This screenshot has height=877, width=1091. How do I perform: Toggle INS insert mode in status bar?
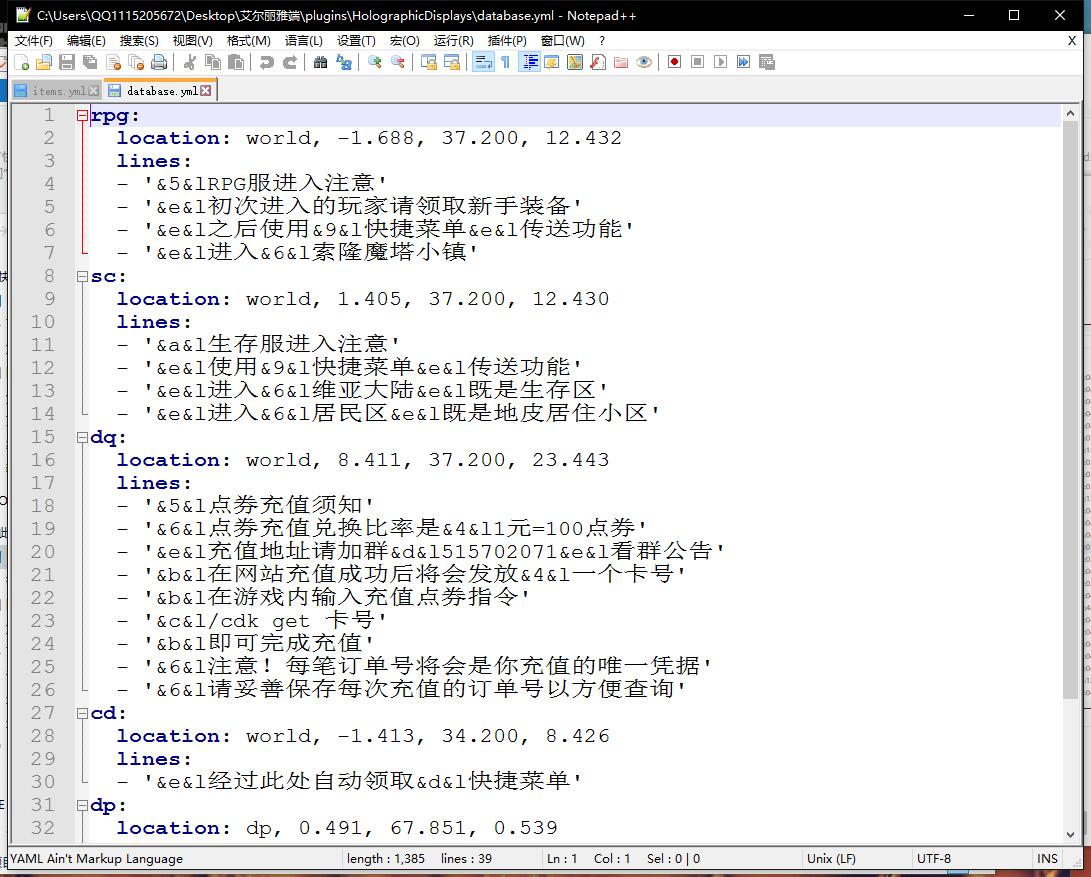[x=1047, y=858]
